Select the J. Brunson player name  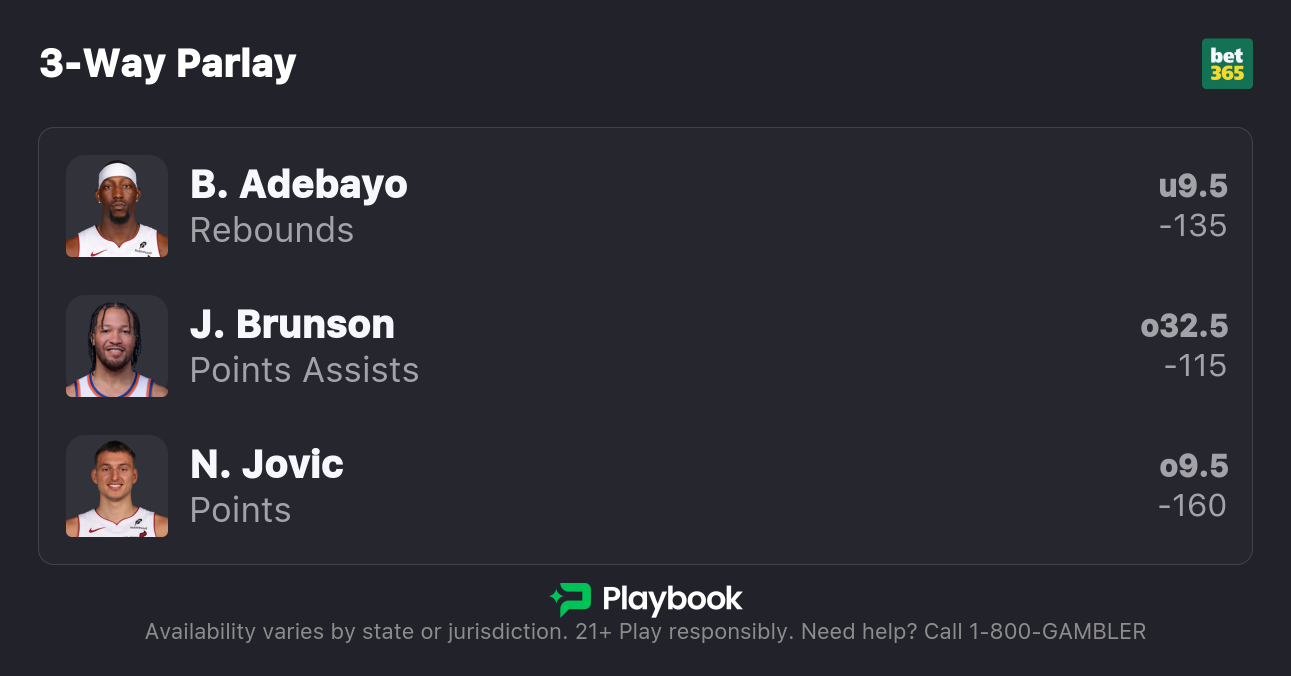click(292, 324)
